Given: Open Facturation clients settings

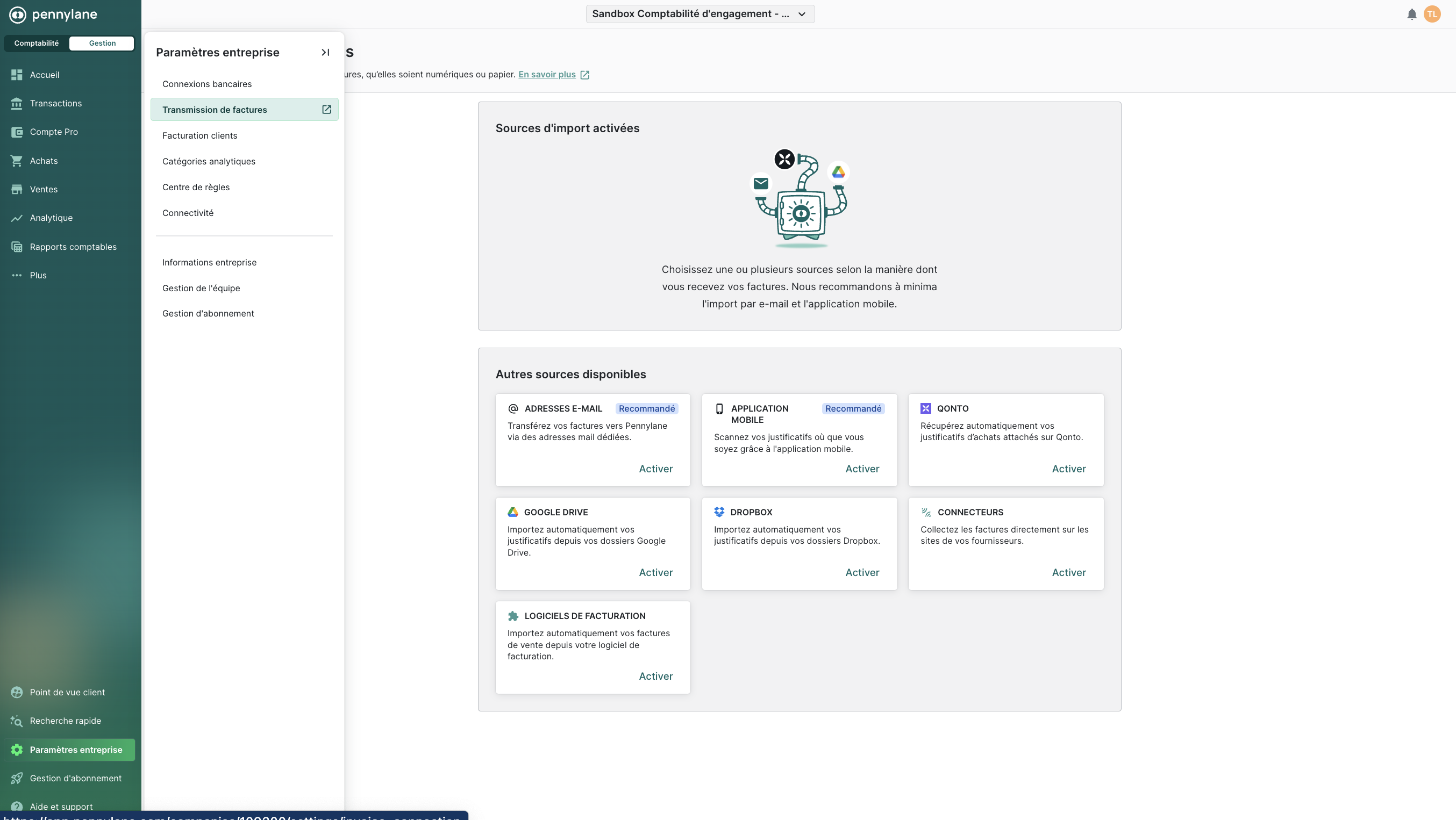Looking at the screenshot, I should tap(244, 135).
